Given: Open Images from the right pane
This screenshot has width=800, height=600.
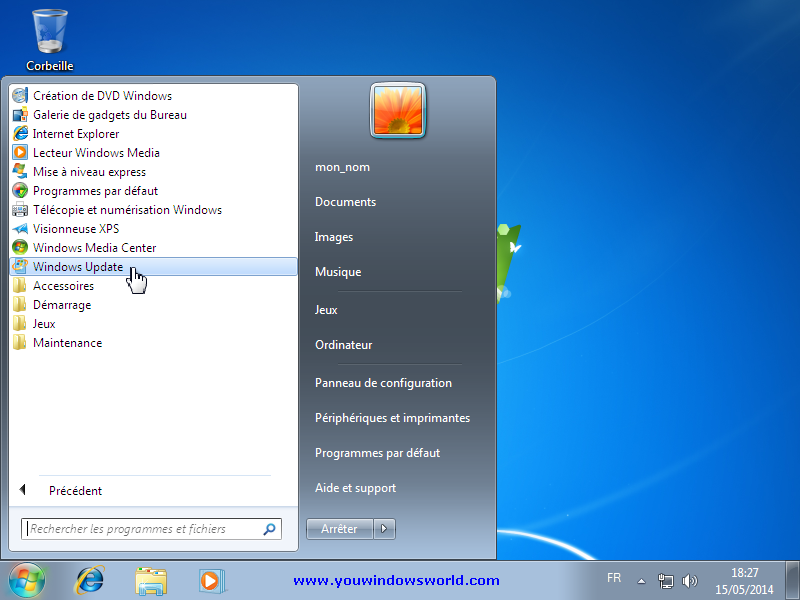Looking at the screenshot, I should tap(334, 237).
